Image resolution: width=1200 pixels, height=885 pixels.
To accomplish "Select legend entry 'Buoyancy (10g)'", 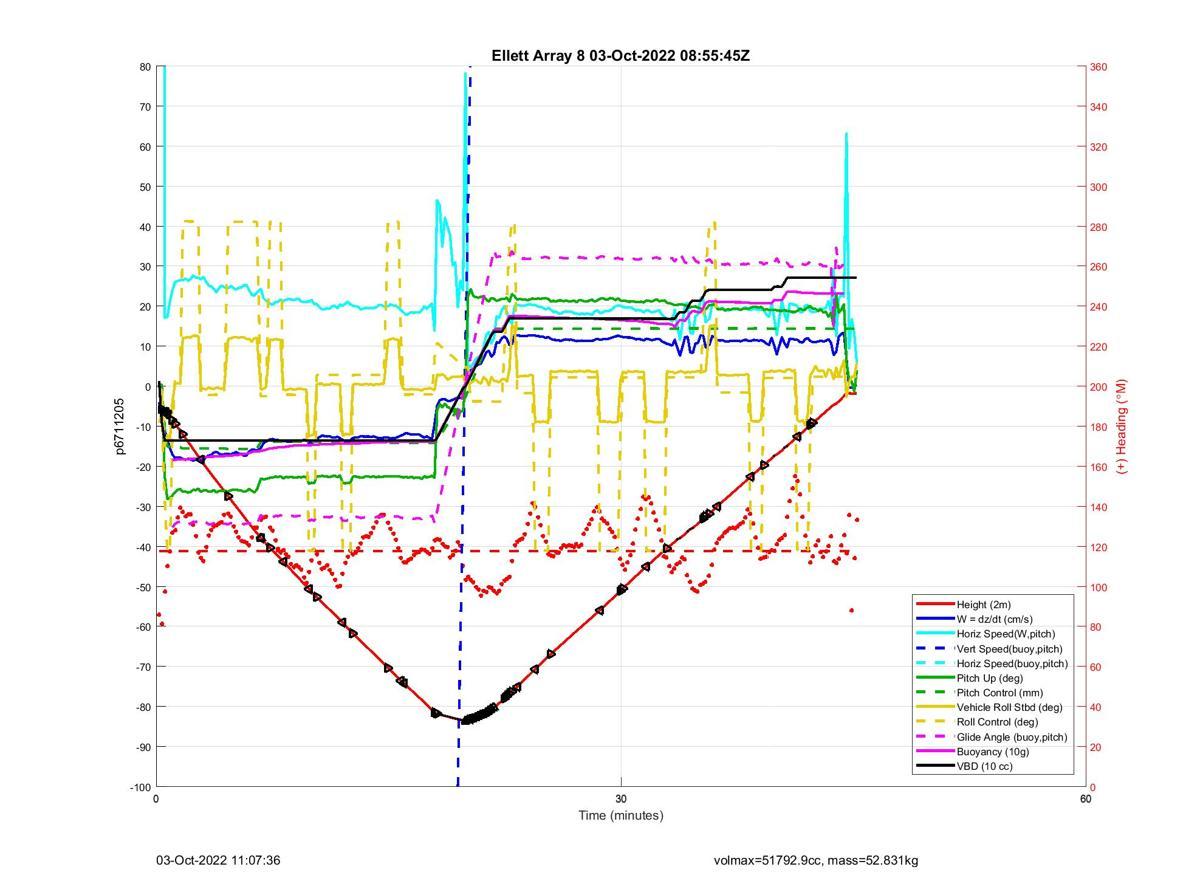I will (992, 751).
